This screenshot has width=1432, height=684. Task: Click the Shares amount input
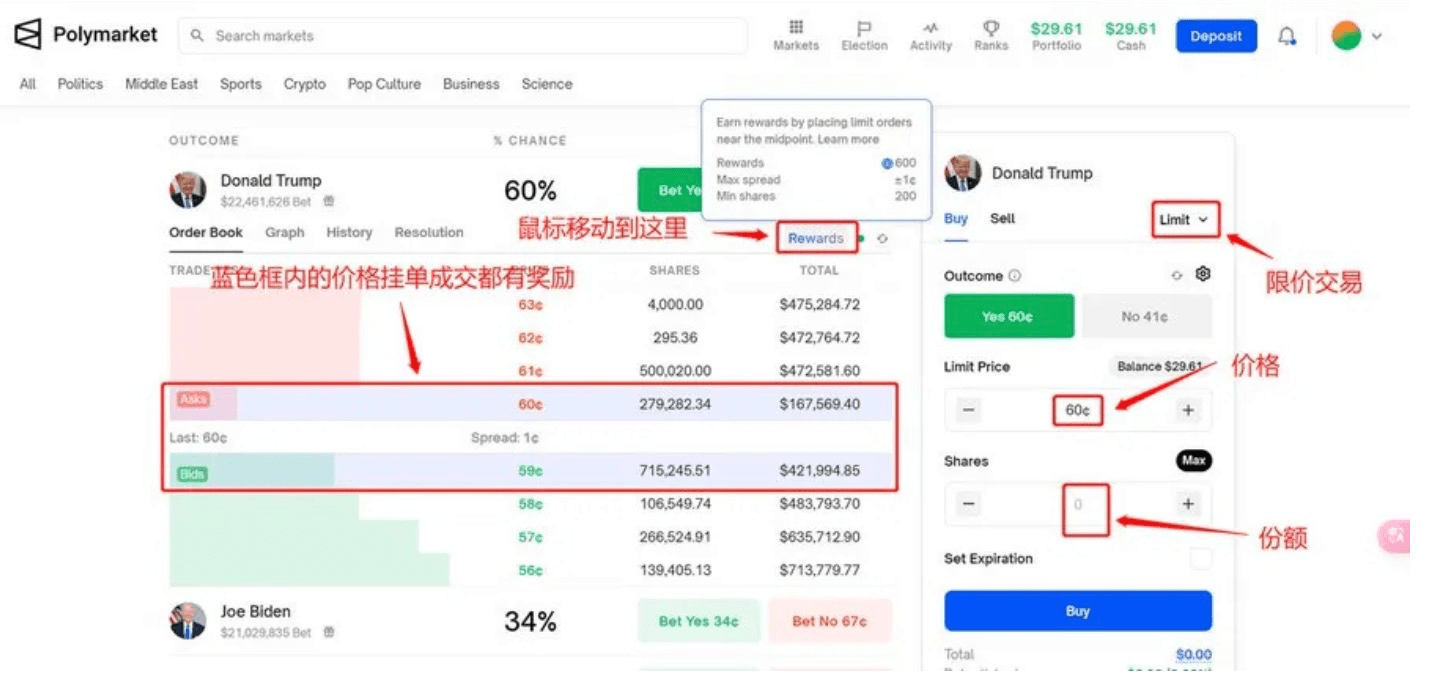(1078, 504)
